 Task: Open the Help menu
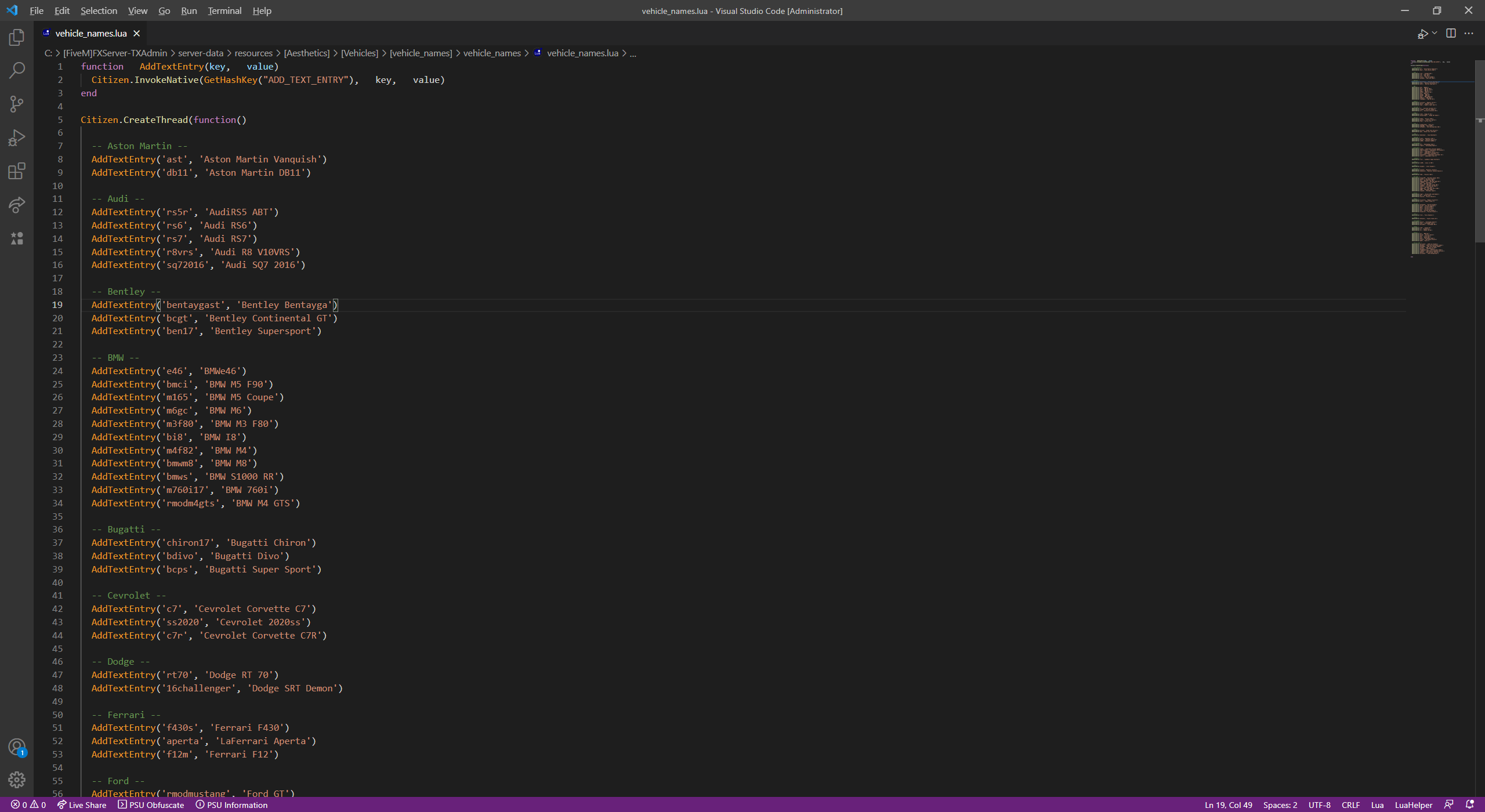pos(262,10)
